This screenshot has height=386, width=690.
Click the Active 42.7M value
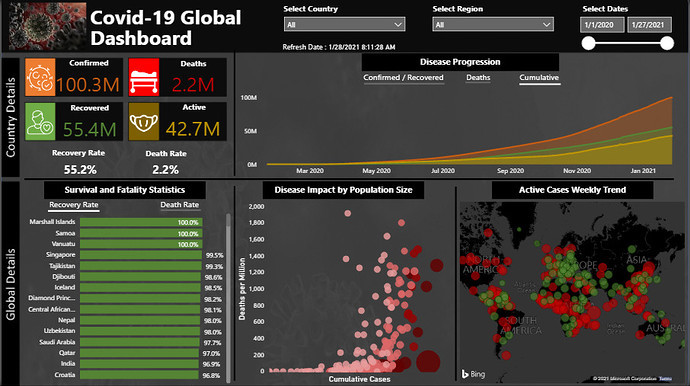[x=193, y=129]
